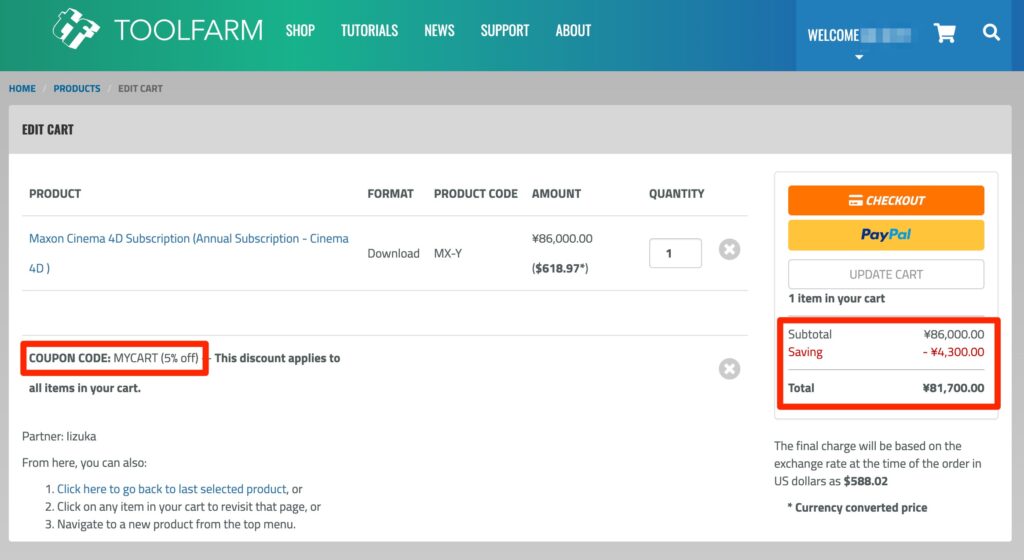The image size is (1024, 560).
Task: Go to Home breadcrumb
Action: [22, 88]
